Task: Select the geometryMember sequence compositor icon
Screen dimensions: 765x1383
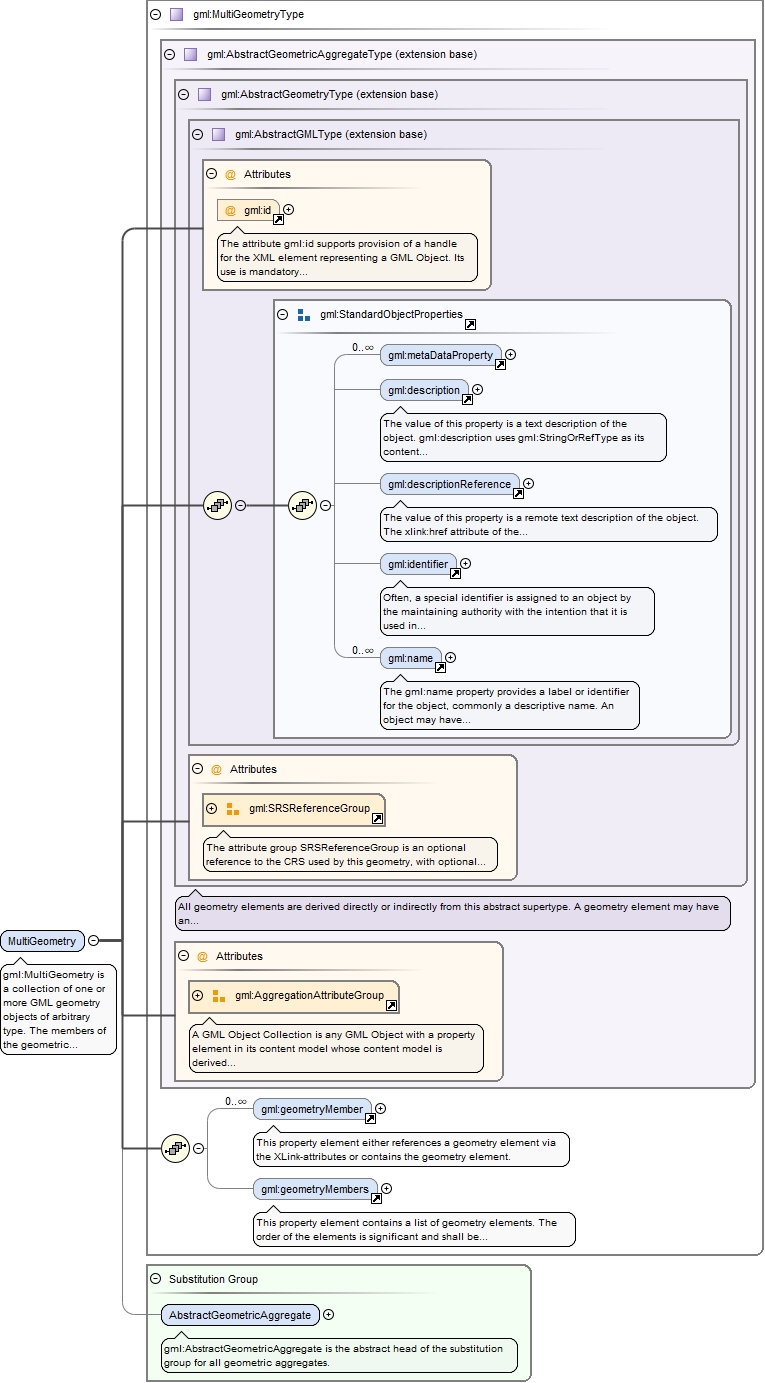Action: (175, 1149)
